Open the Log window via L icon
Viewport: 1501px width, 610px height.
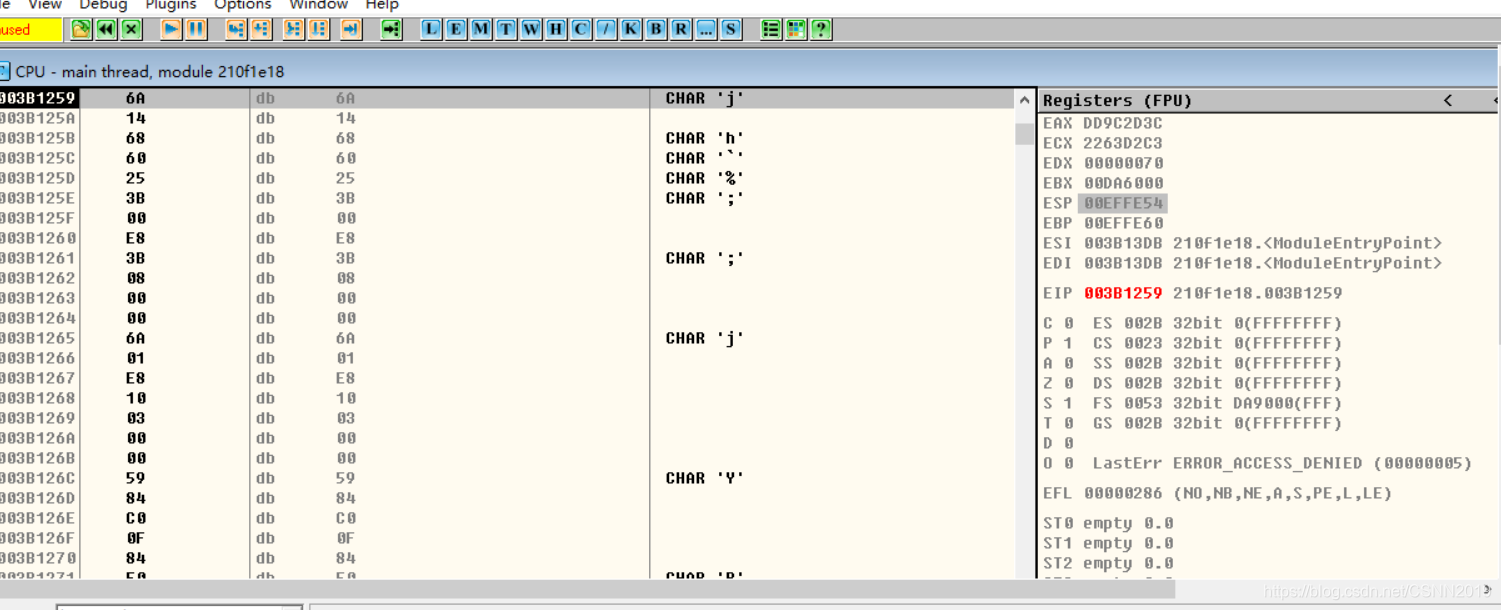pyautogui.click(x=431, y=29)
